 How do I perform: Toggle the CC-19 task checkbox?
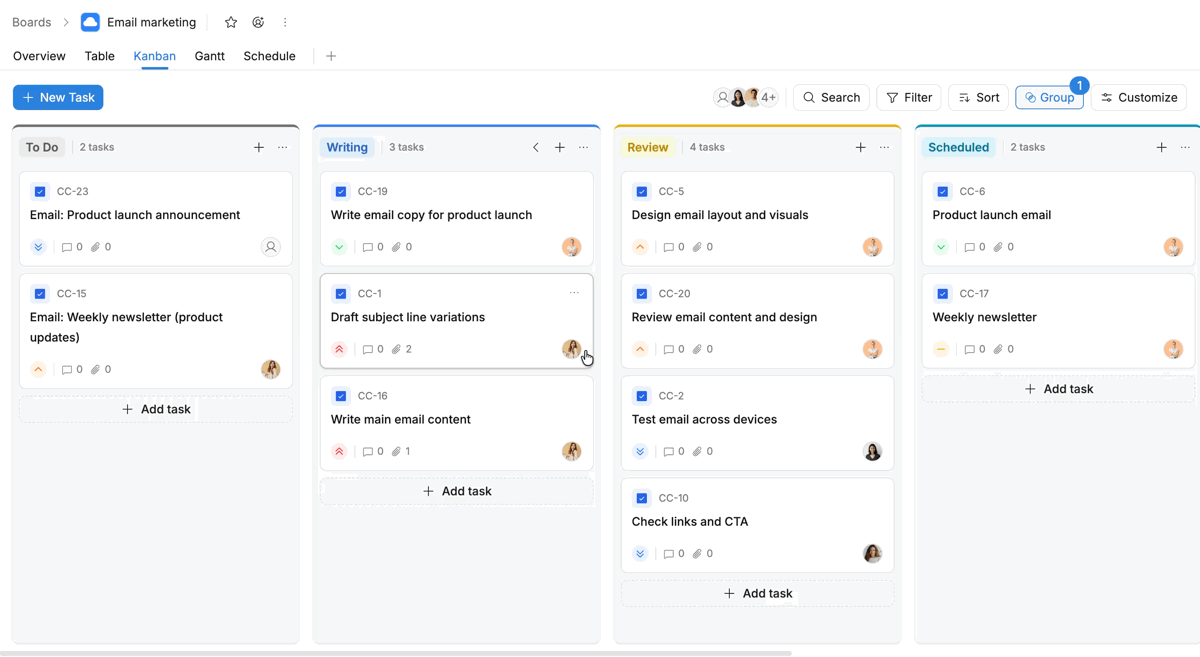(x=341, y=191)
